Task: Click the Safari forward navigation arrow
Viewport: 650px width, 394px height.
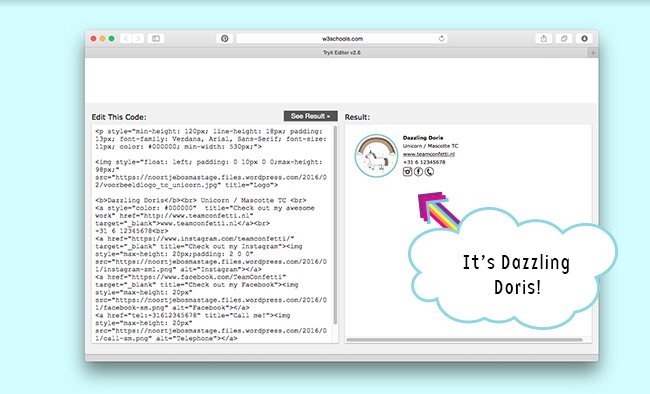Action: coord(138,39)
